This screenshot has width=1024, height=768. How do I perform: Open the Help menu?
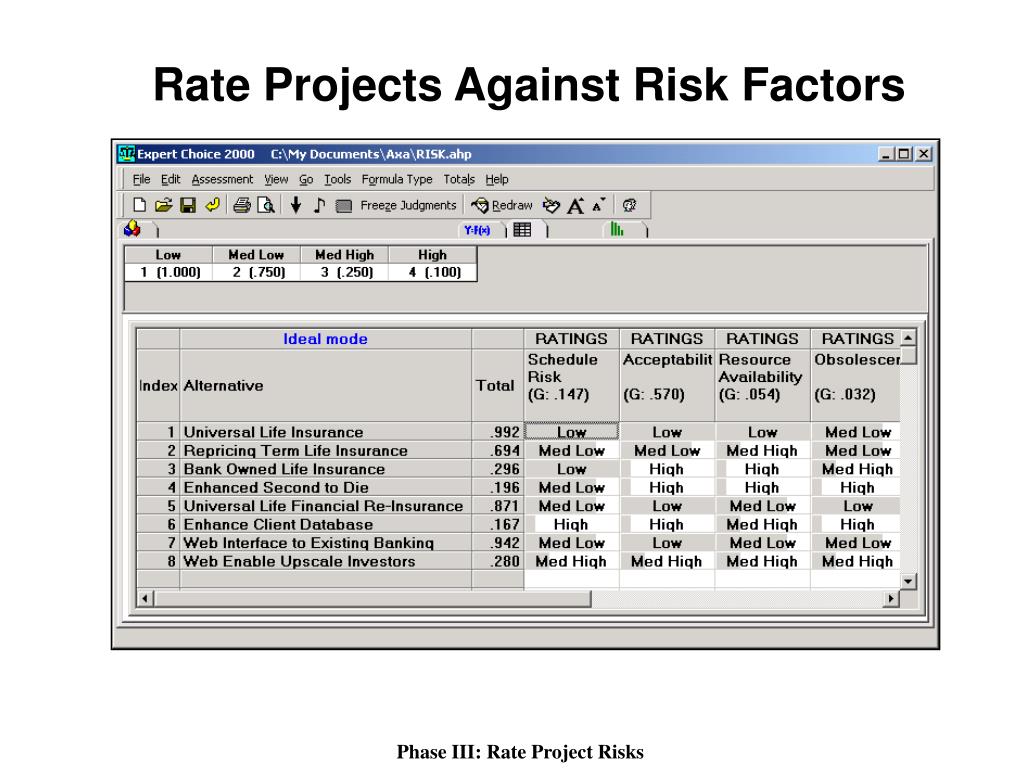click(497, 179)
